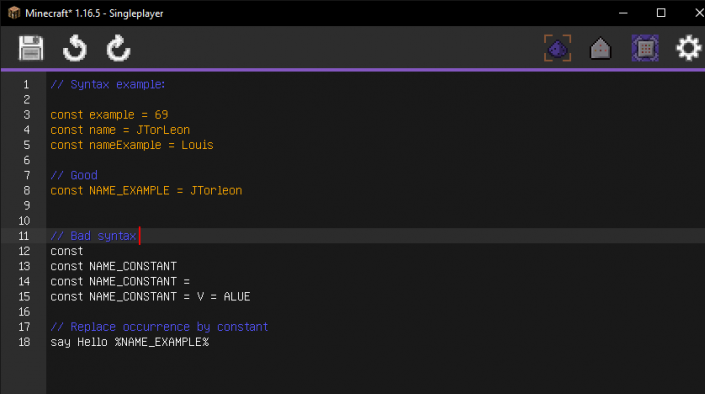
Task: Click the comment "// Bad syntax"
Action: (x=93, y=236)
